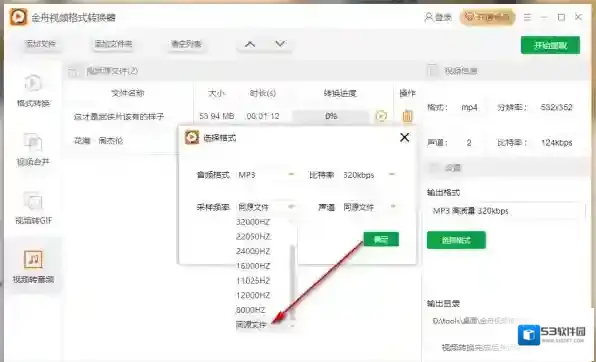The height and width of the screenshot is (362, 596).
Task: Select the 视频转GIF sidebar icon
Action: point(33,200)
